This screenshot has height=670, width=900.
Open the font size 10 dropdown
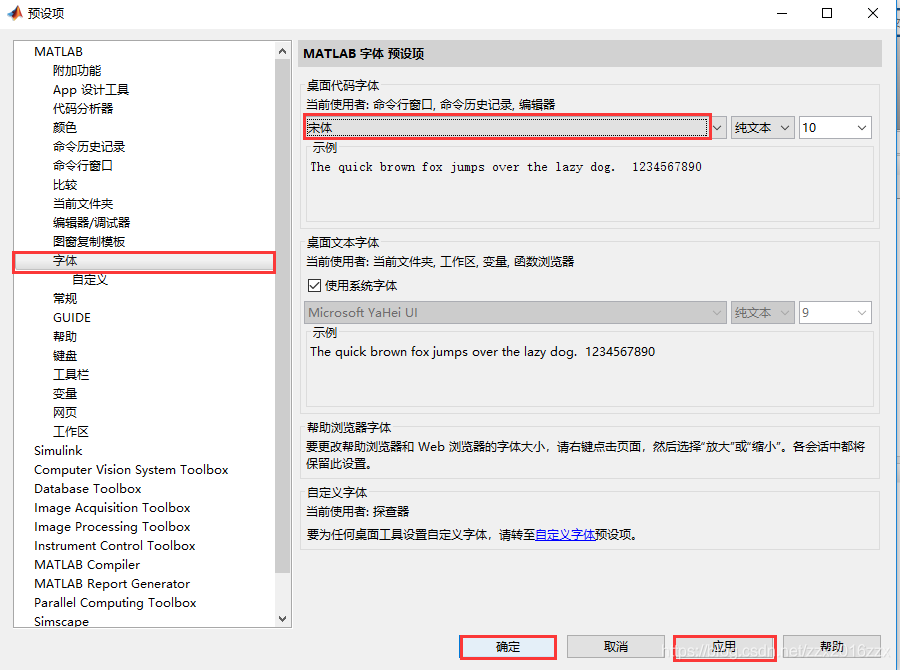click(x=835, y=128)
